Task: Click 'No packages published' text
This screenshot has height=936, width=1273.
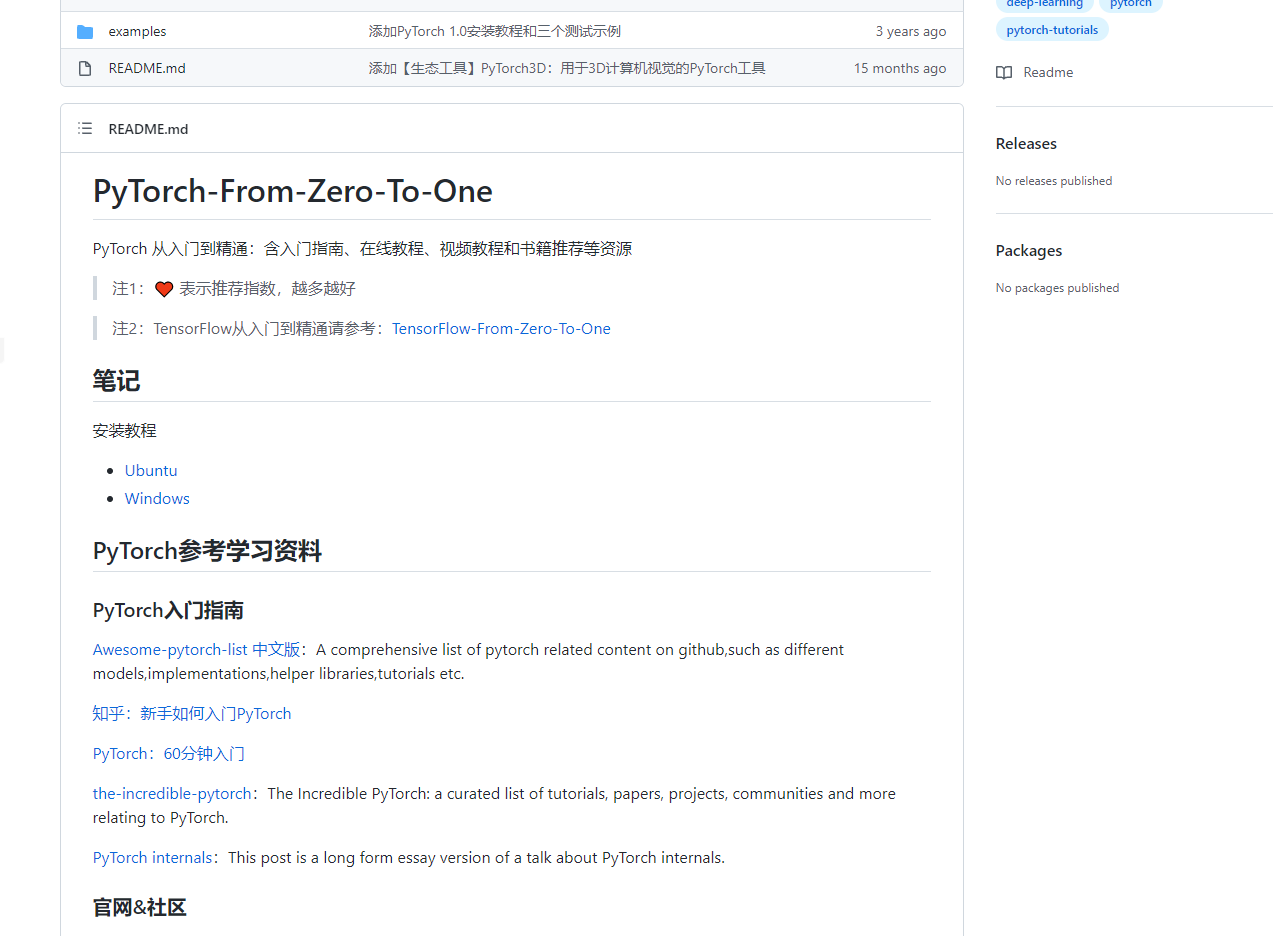Action: (x=1057, y=288)
